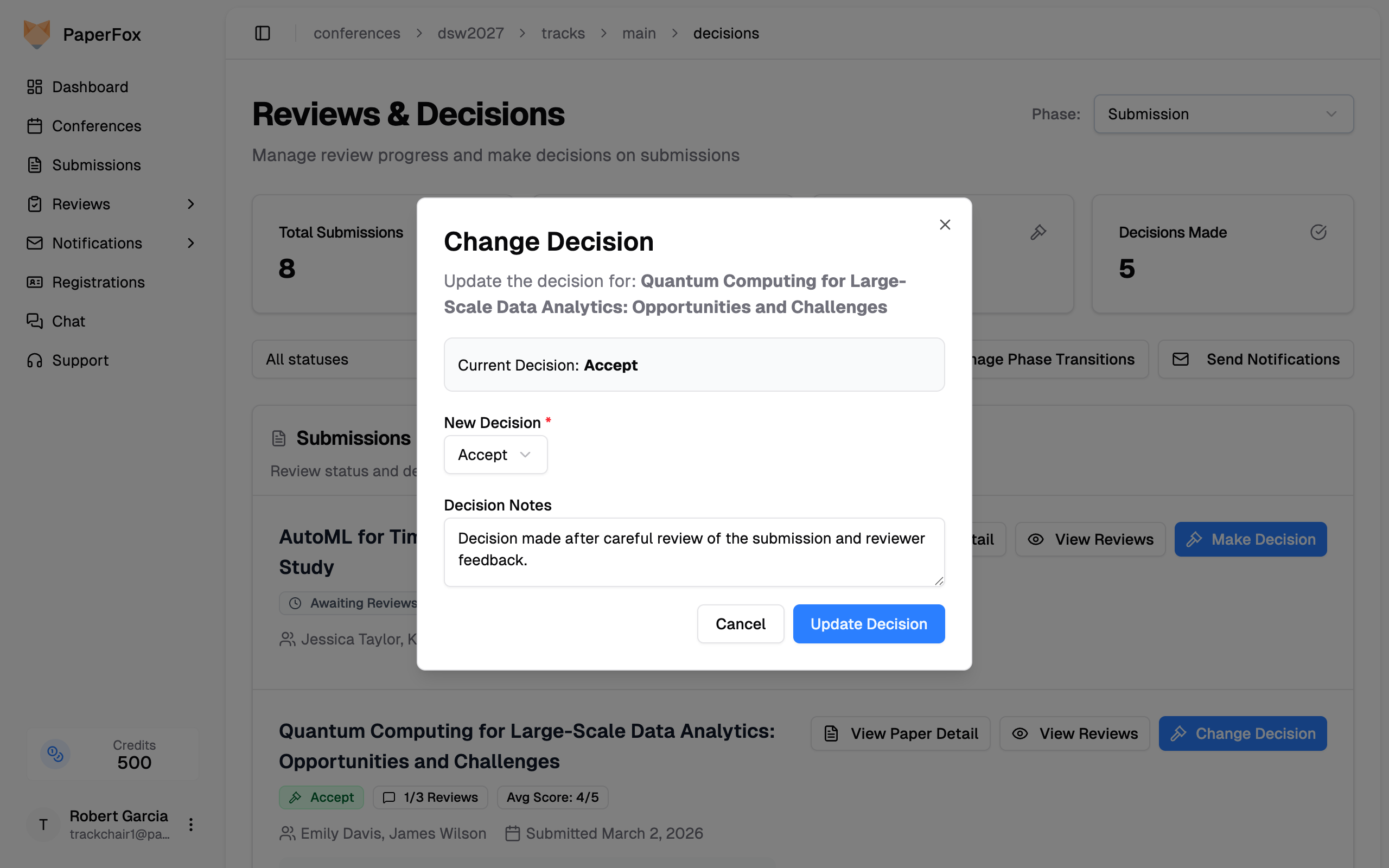
Task: Expand the Notifications submenu chevron
Action: tap(191, 243)
